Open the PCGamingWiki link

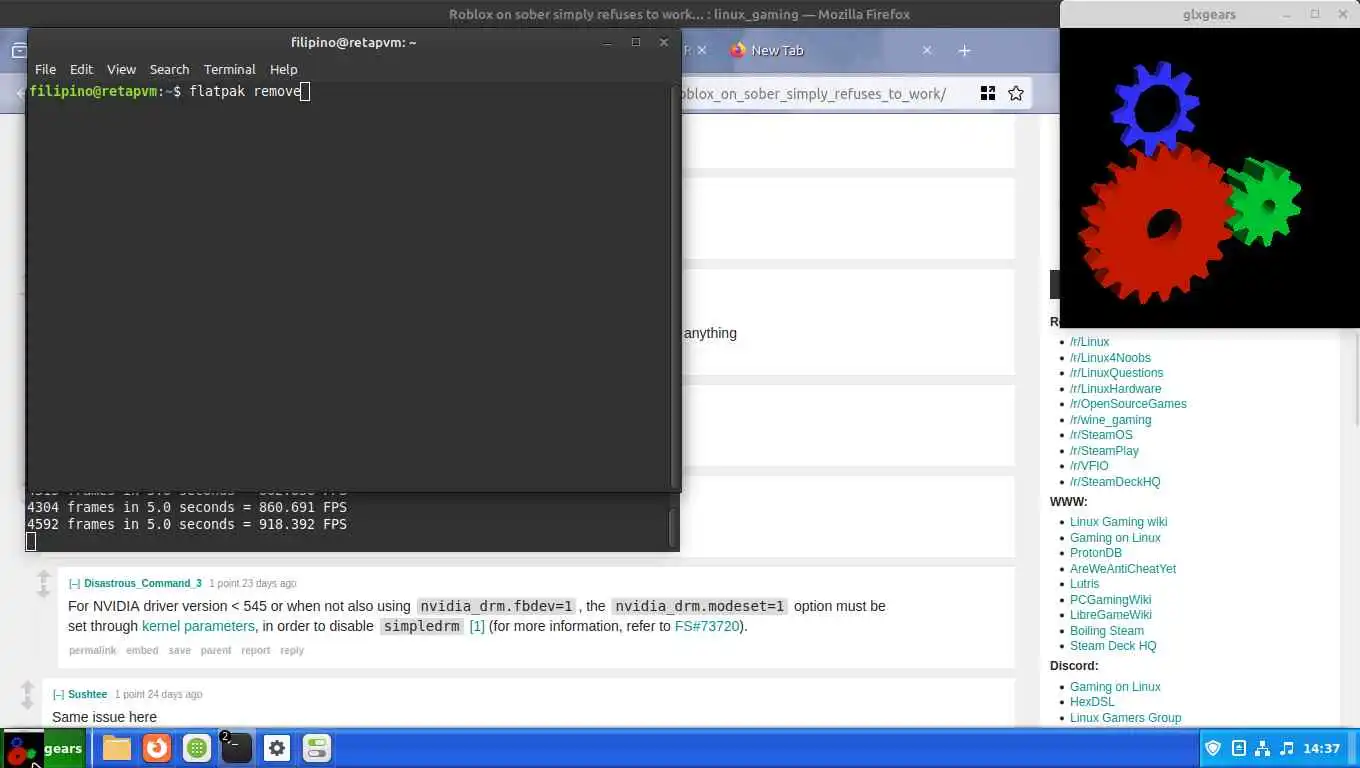coord(1110,600)
